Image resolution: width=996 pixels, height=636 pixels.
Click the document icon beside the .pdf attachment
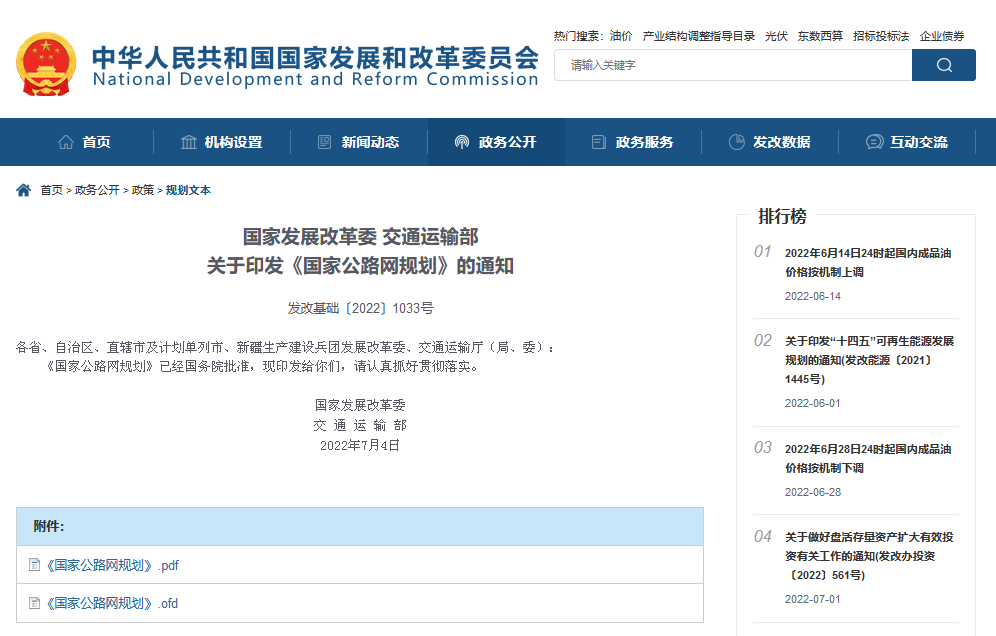click(x=34, y=565)
